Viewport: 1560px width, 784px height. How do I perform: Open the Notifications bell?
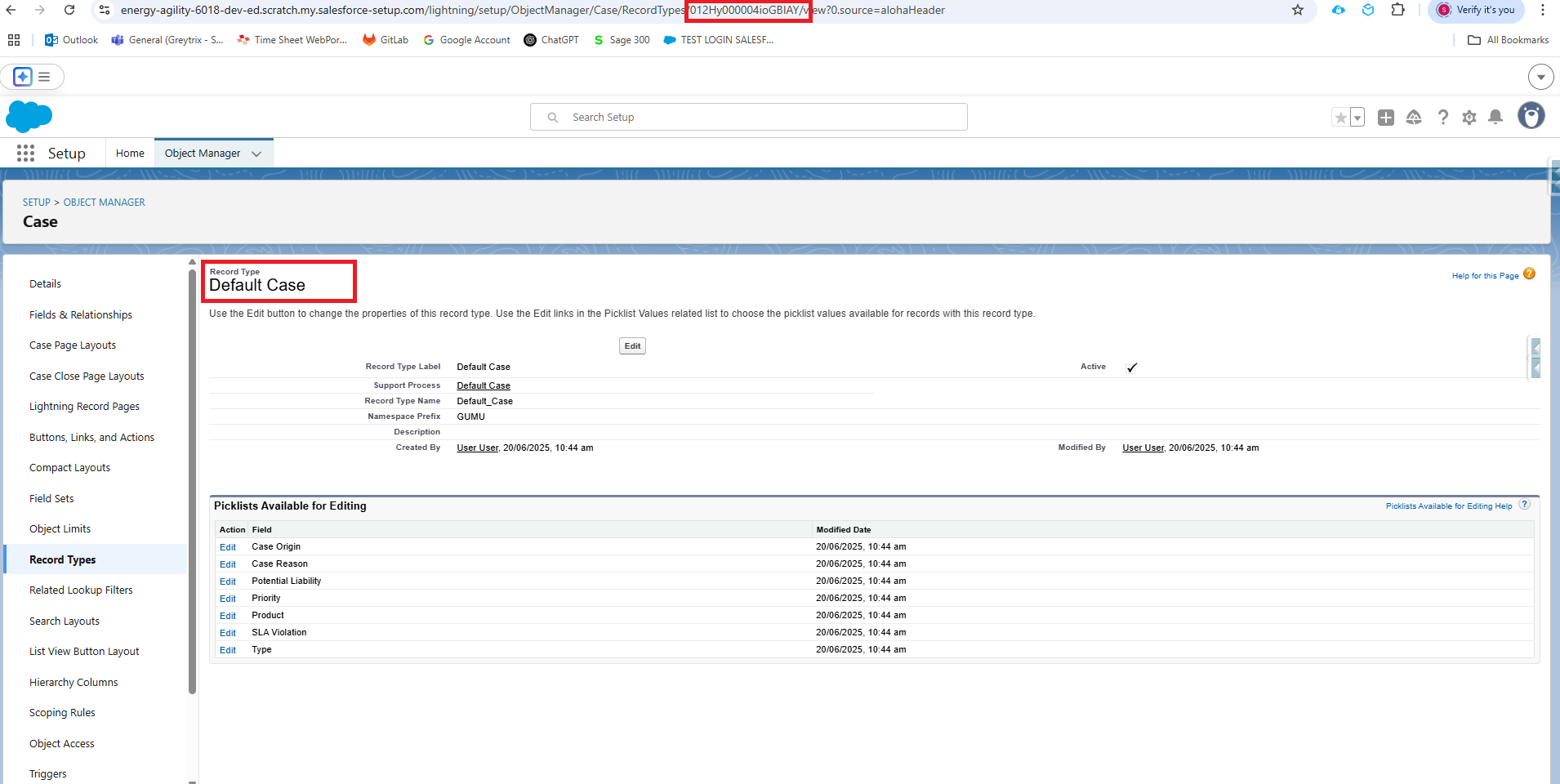[x=1495, y=118]
